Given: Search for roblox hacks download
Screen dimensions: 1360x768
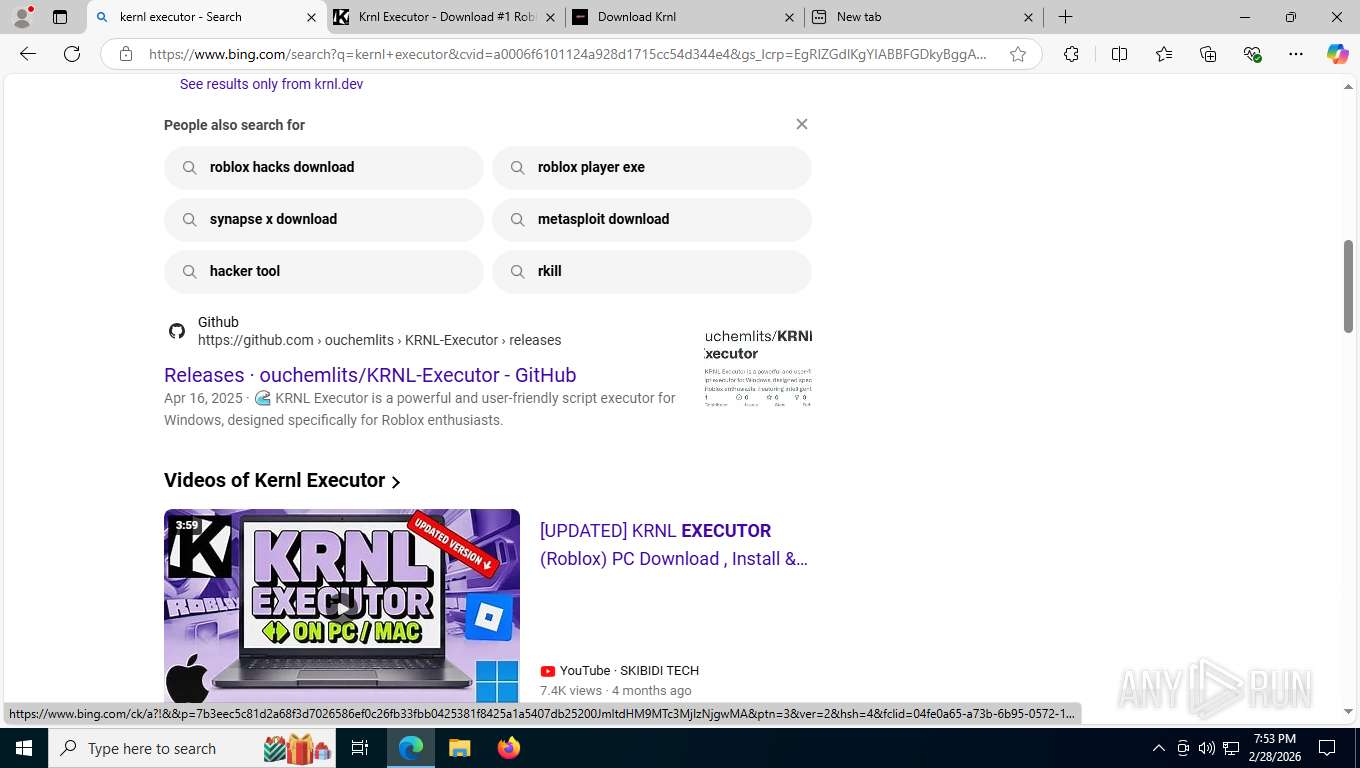Looking at the screenshot, I should pos(323,167).
